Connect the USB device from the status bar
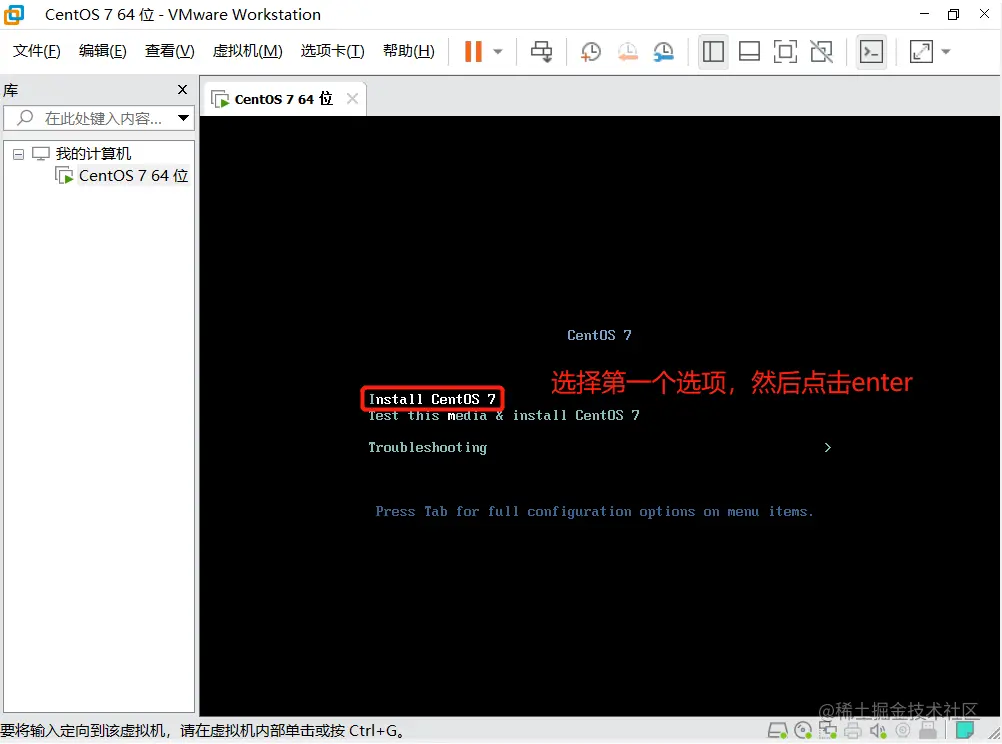 (926, 731)
